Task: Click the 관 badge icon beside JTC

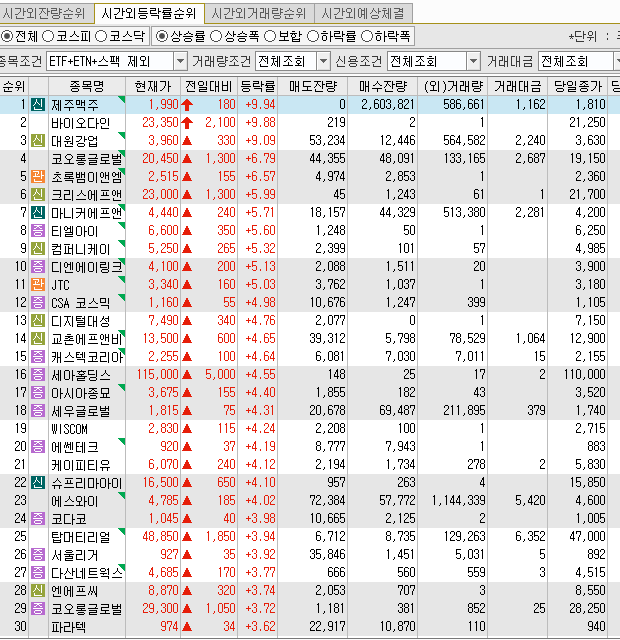Action: [x=38, y=284]
